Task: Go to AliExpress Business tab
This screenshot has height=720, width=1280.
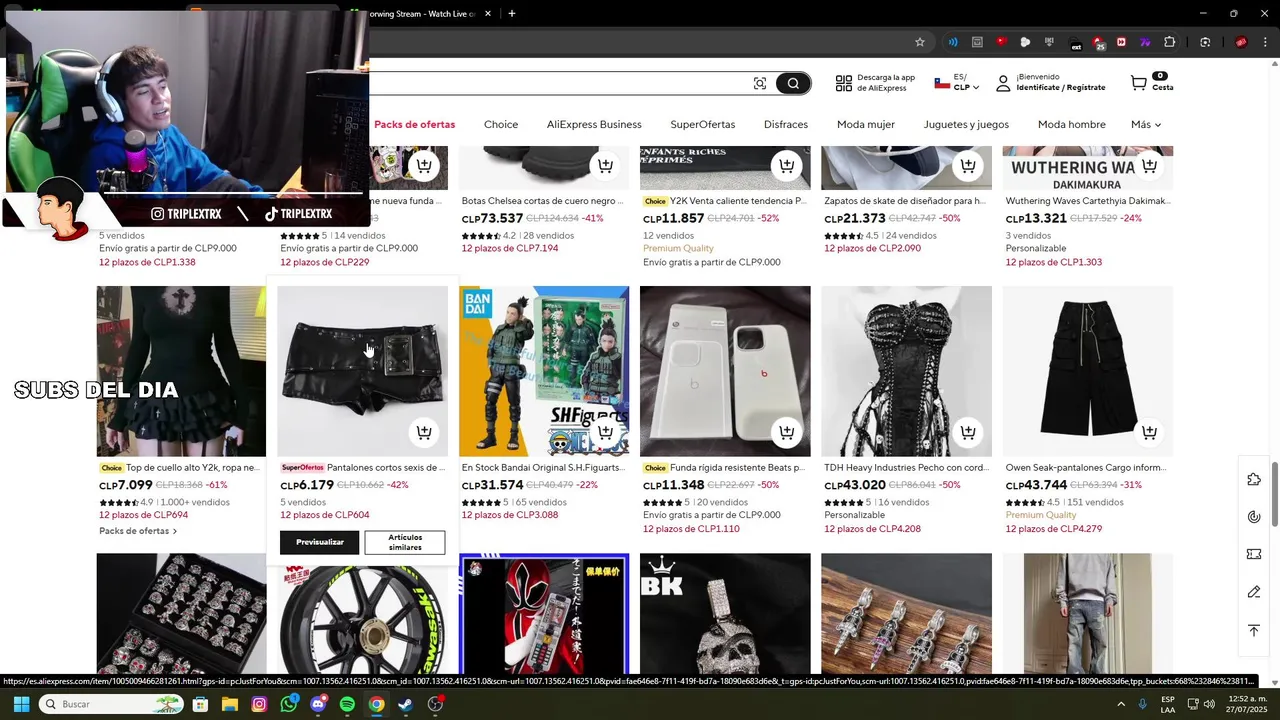Action: tap(594, 124)
